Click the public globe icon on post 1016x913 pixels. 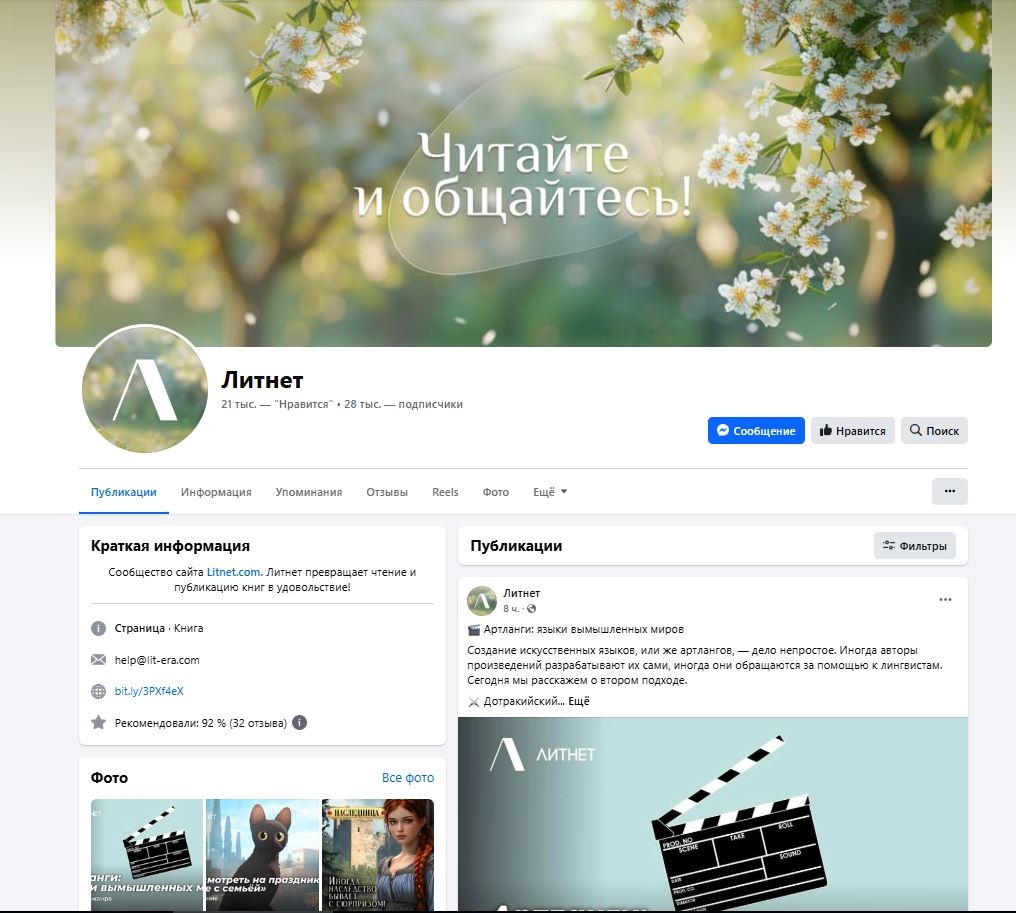coord(531,608)
